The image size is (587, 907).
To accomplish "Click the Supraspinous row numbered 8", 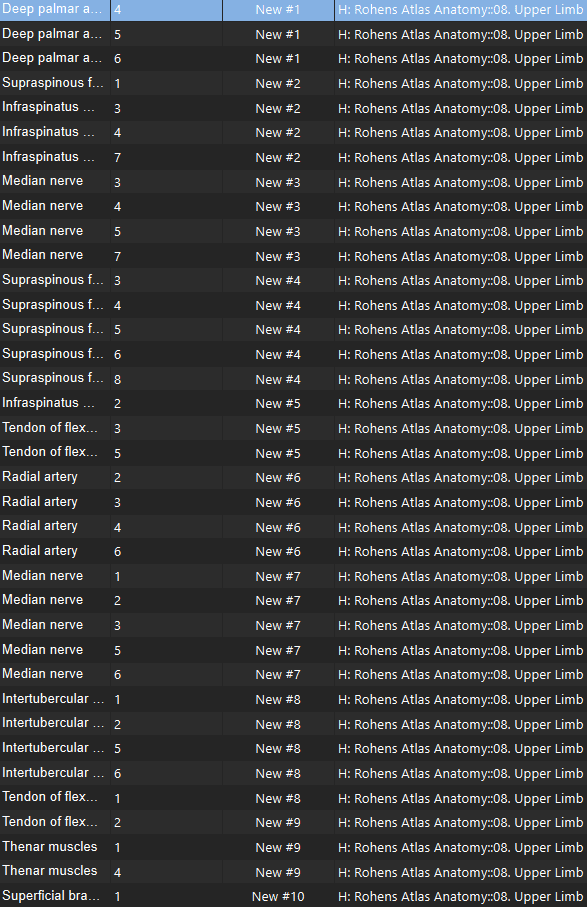I will 293,379.
